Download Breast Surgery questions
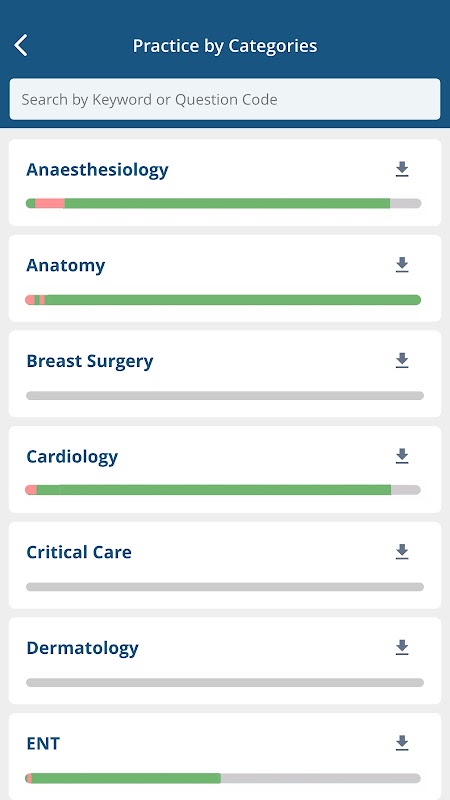Image resolution: width=450 pixels, height=800 pixels. pyautogui.click(x=402, y=360)
